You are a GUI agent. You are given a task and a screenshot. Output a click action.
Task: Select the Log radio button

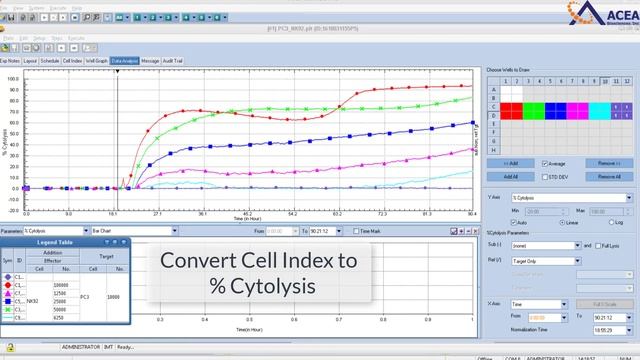(611, 222)
